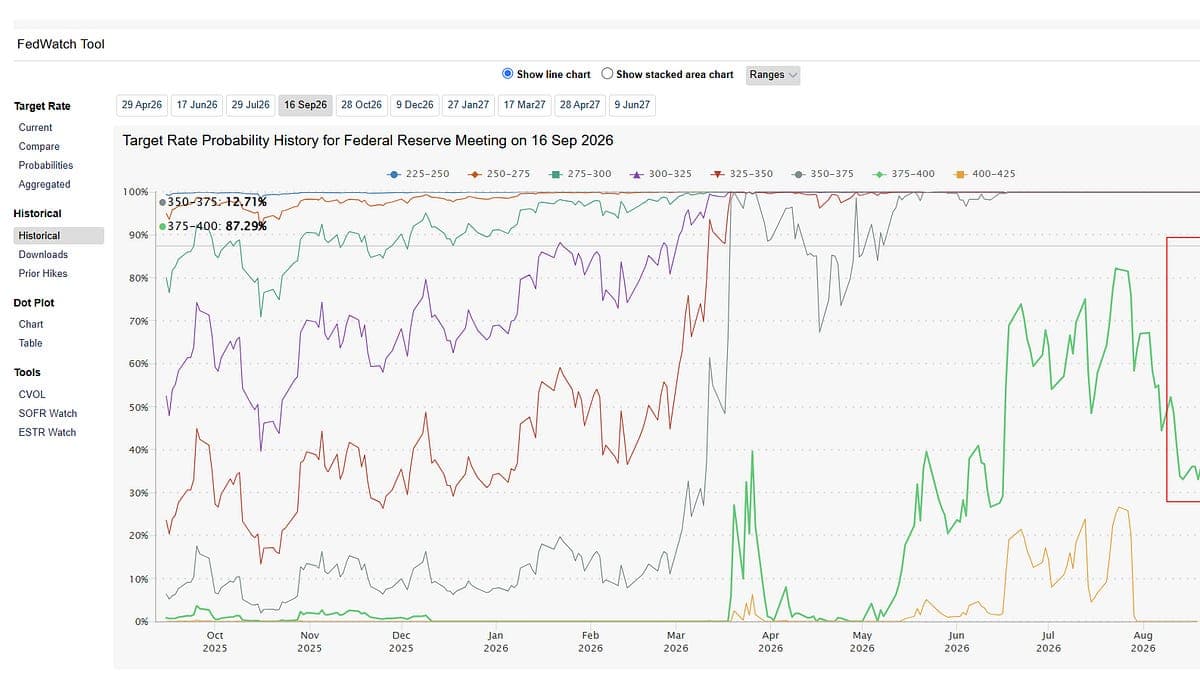Toggle the 375-400 legend series

(903, 174)
